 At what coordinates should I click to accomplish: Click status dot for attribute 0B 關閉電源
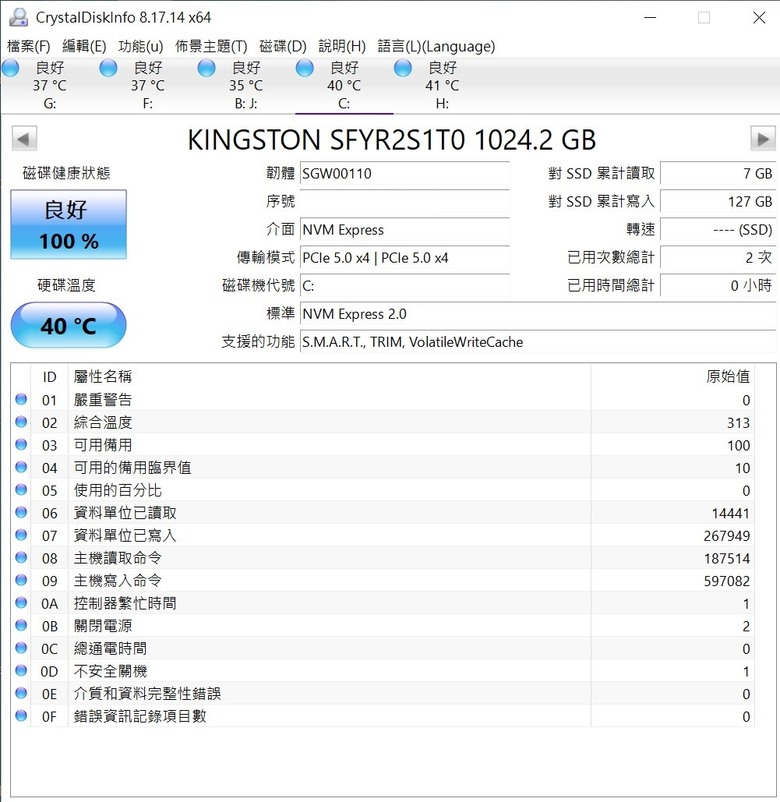(x=21, y=625)
